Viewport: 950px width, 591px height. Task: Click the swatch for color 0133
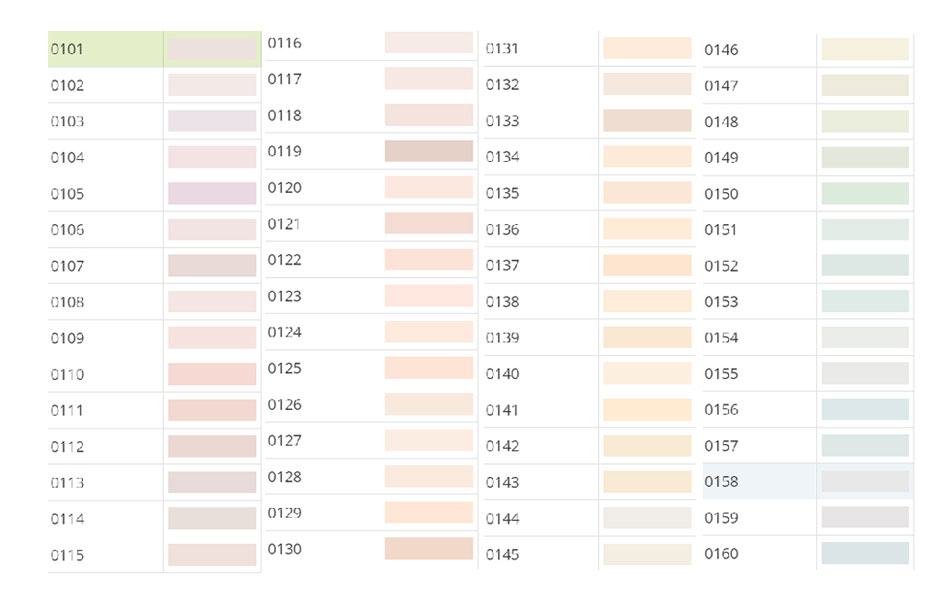point(647,121)
